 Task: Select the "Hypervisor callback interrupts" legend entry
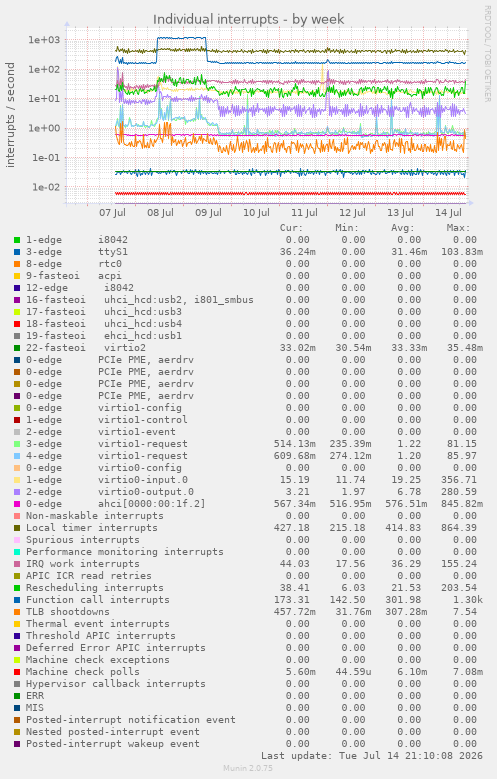(116, 684)
